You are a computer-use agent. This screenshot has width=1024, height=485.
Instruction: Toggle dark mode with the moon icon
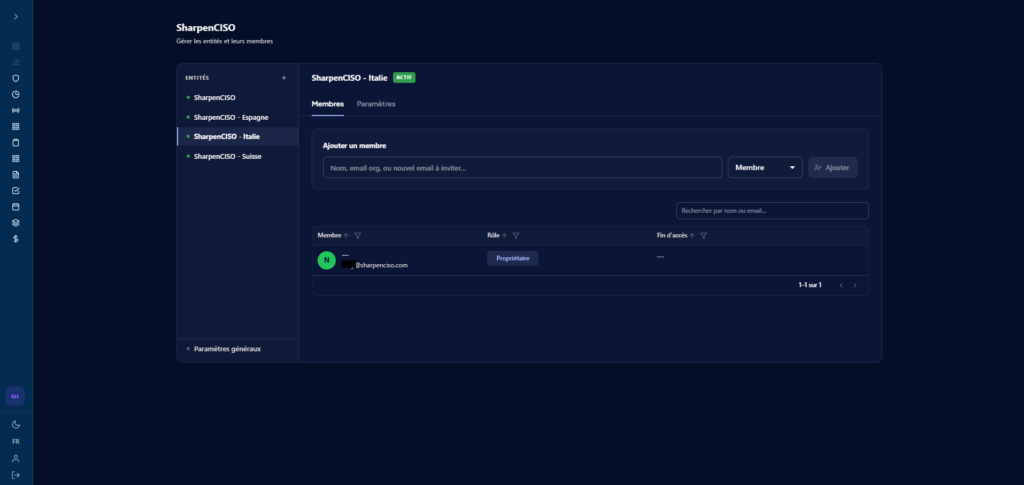point(16,424)
